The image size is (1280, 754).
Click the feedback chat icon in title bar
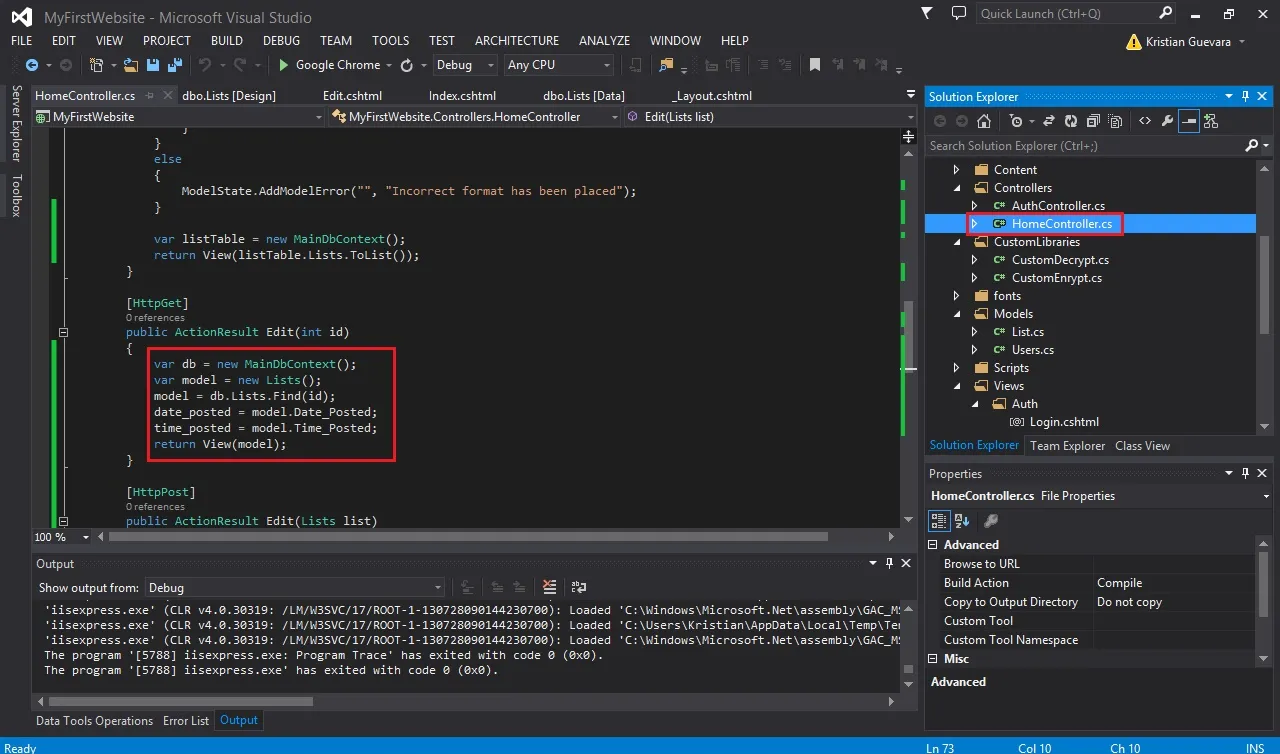tap(959, 14)
